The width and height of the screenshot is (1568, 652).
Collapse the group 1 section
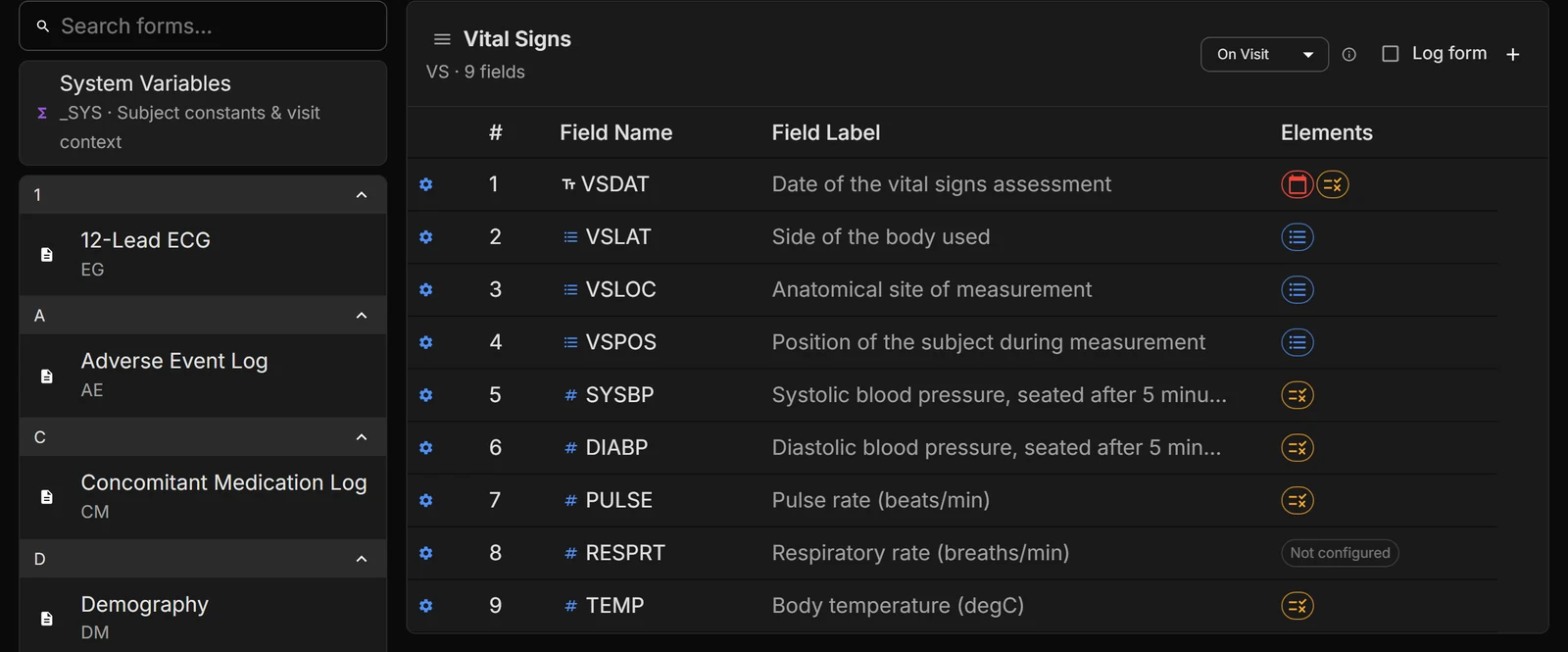point(362,195)
